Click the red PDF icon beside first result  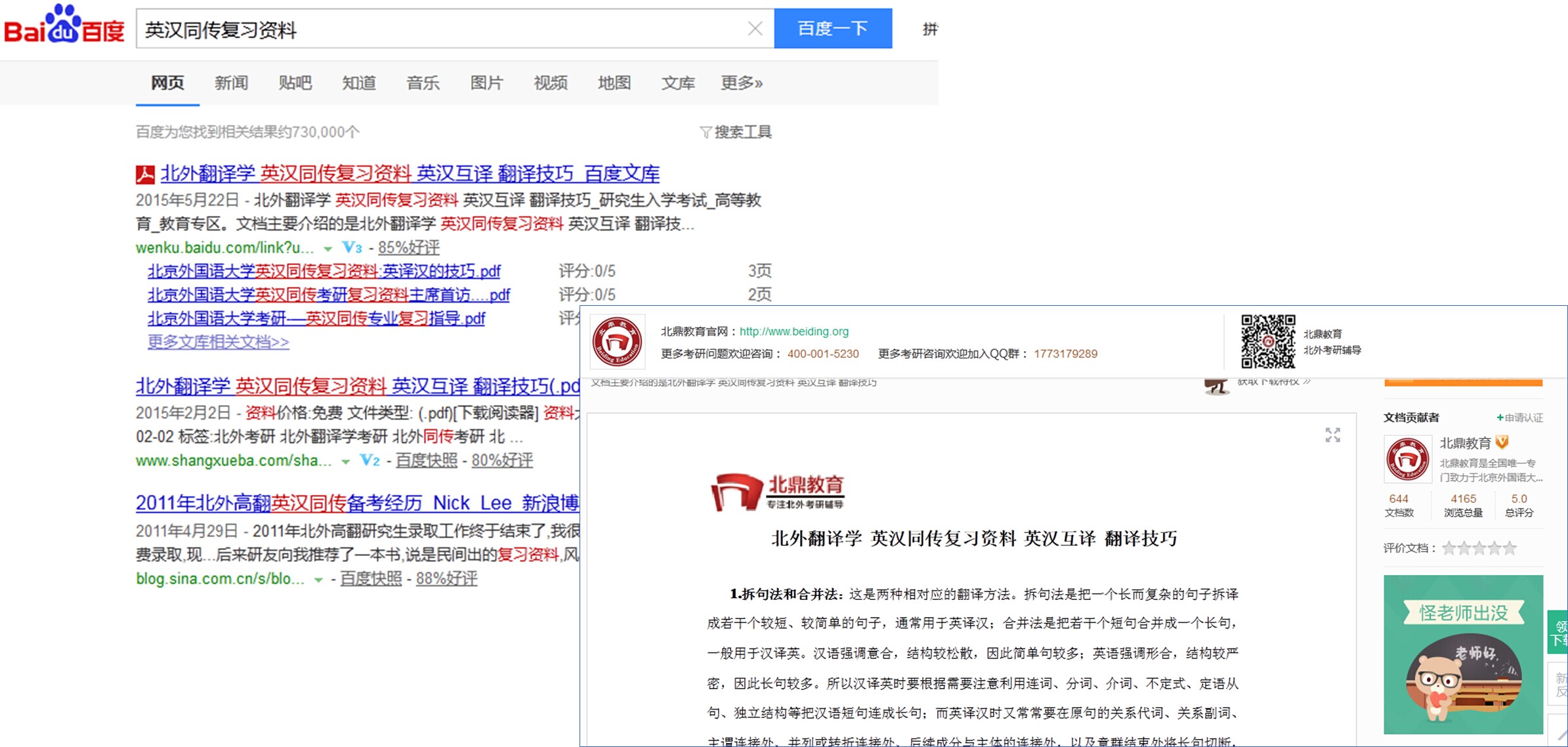pos(145,174)
